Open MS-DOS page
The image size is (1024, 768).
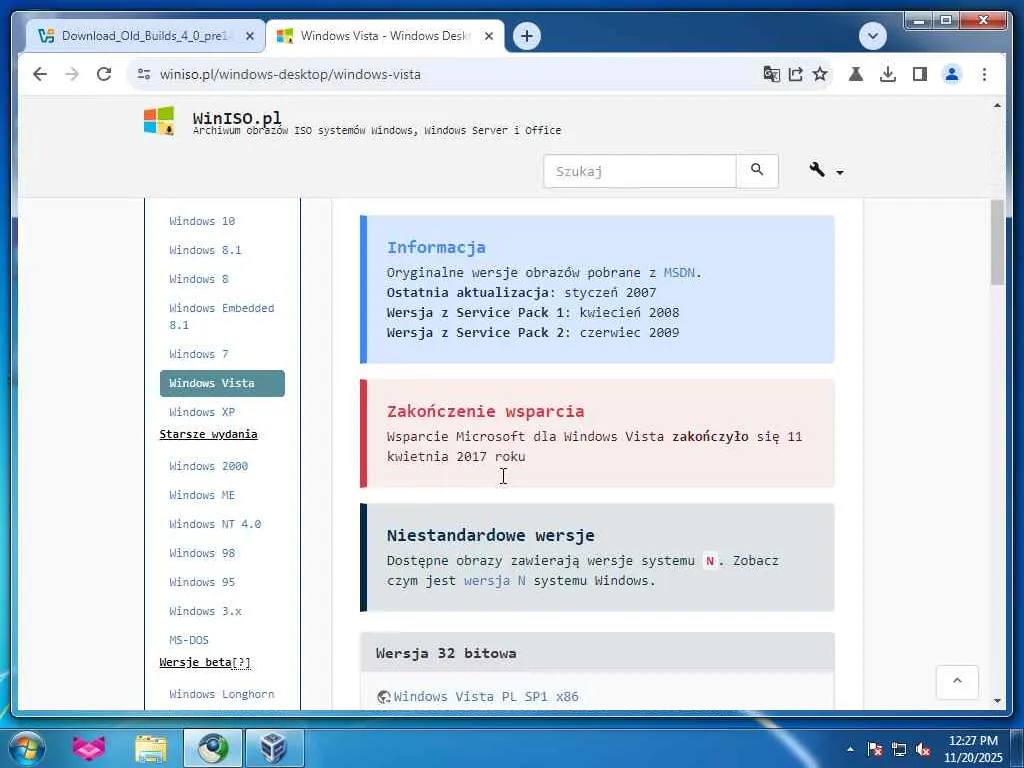[x=189, y=640]
